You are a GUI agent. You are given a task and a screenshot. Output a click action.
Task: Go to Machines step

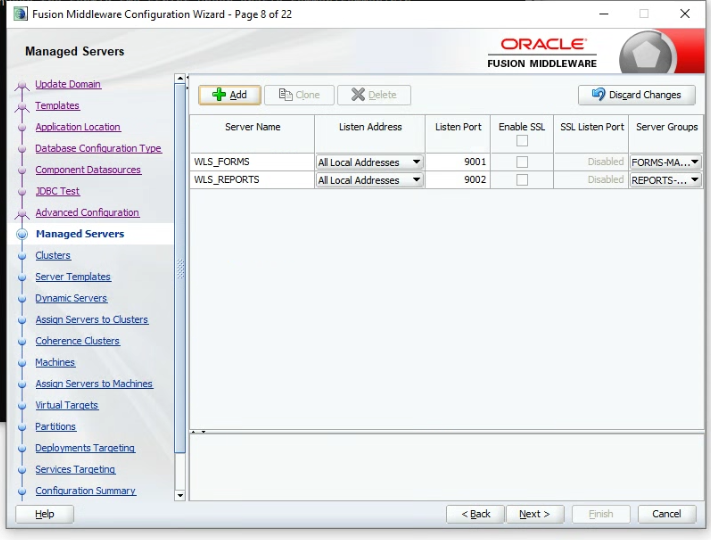point(55,362)
